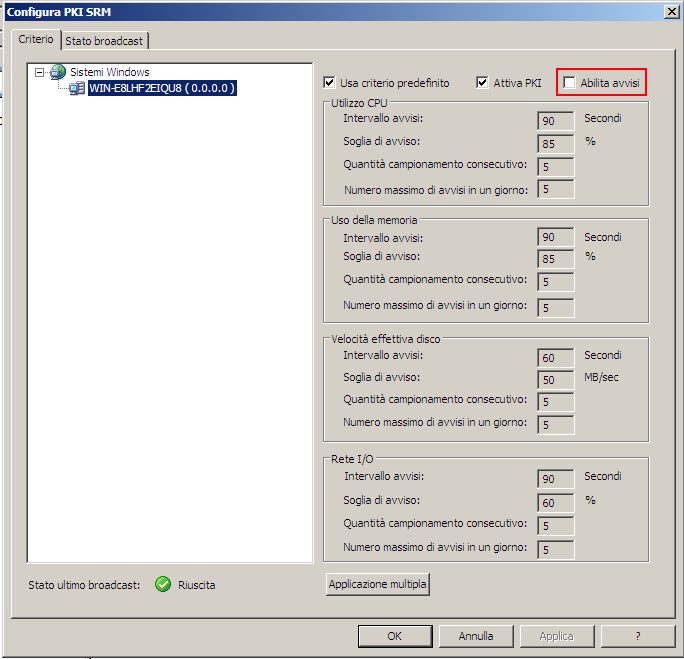Click Rete I/O Soglia di avviso field
This screenshot has height=659, width=684.
(x=556, y=503)
